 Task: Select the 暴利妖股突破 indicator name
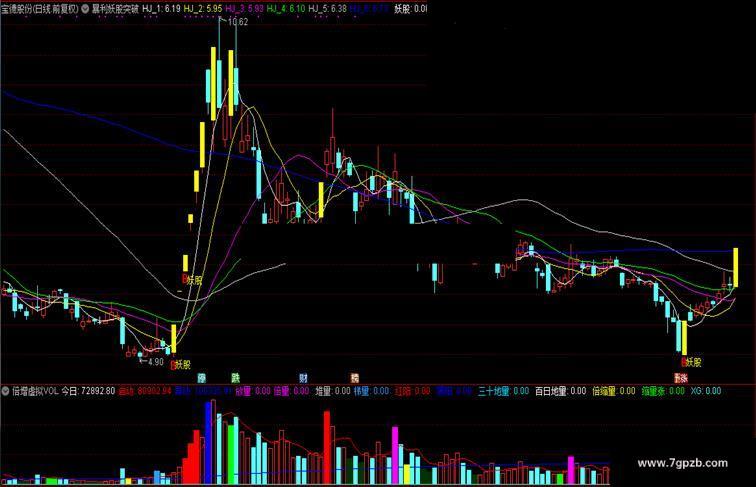[x=115, y=9]
